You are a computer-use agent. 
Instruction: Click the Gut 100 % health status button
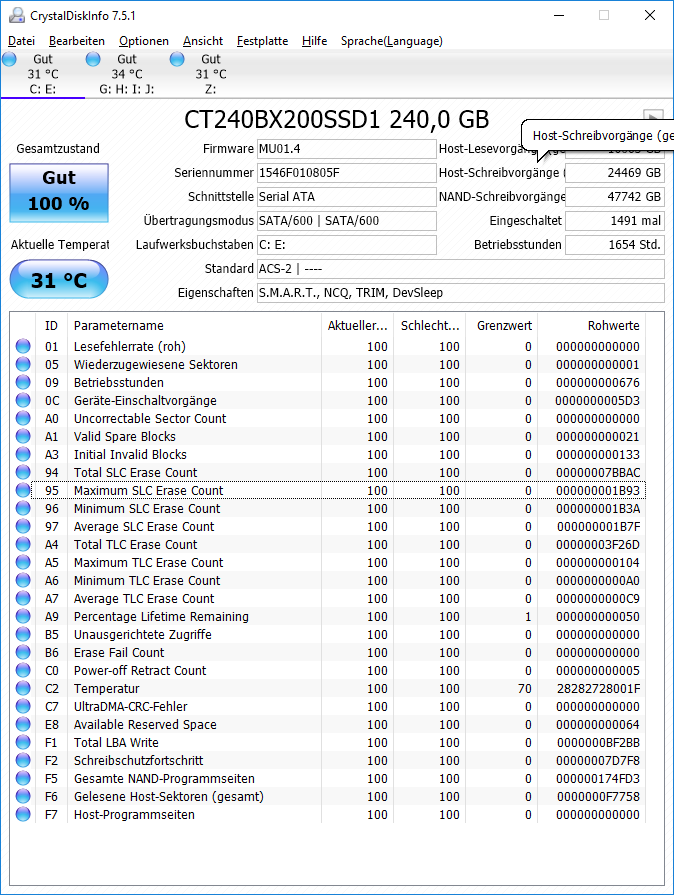[x=59, y=193]
